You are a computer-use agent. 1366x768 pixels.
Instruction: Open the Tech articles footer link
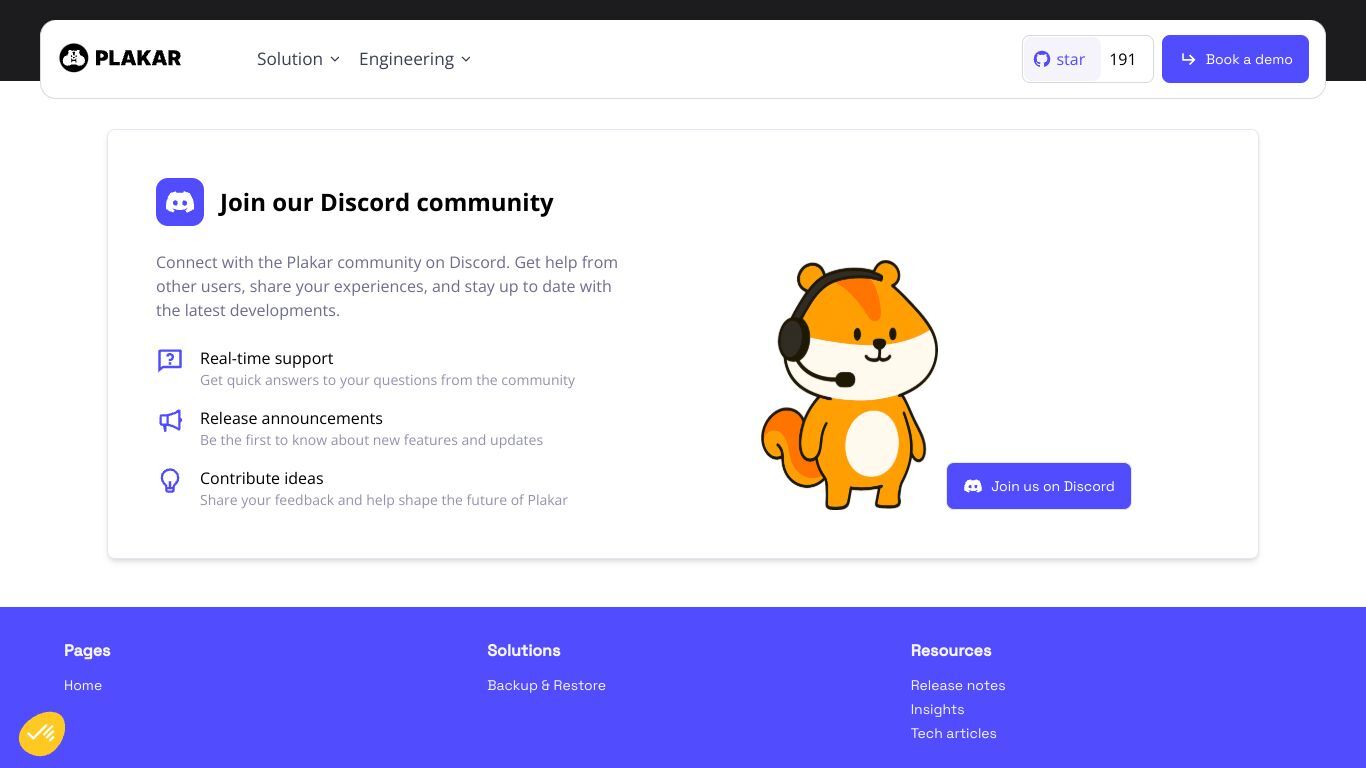[953, 733]
